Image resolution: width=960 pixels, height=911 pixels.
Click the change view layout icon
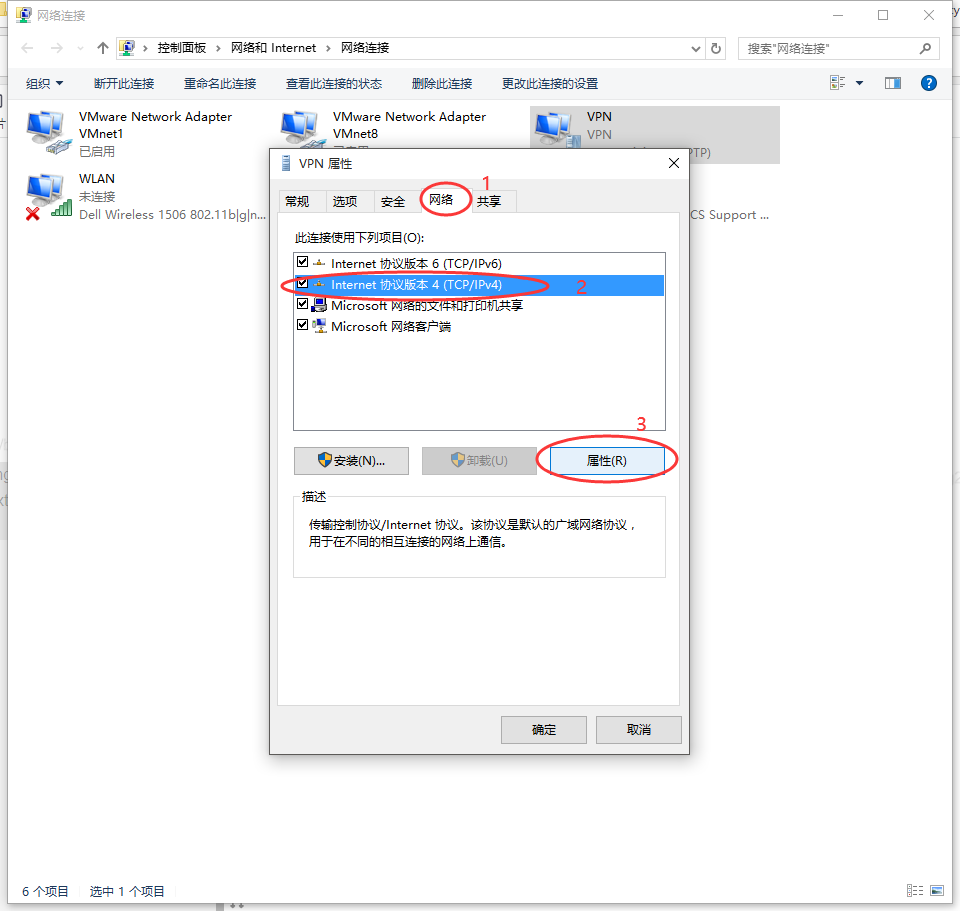[x=838, y=83]
